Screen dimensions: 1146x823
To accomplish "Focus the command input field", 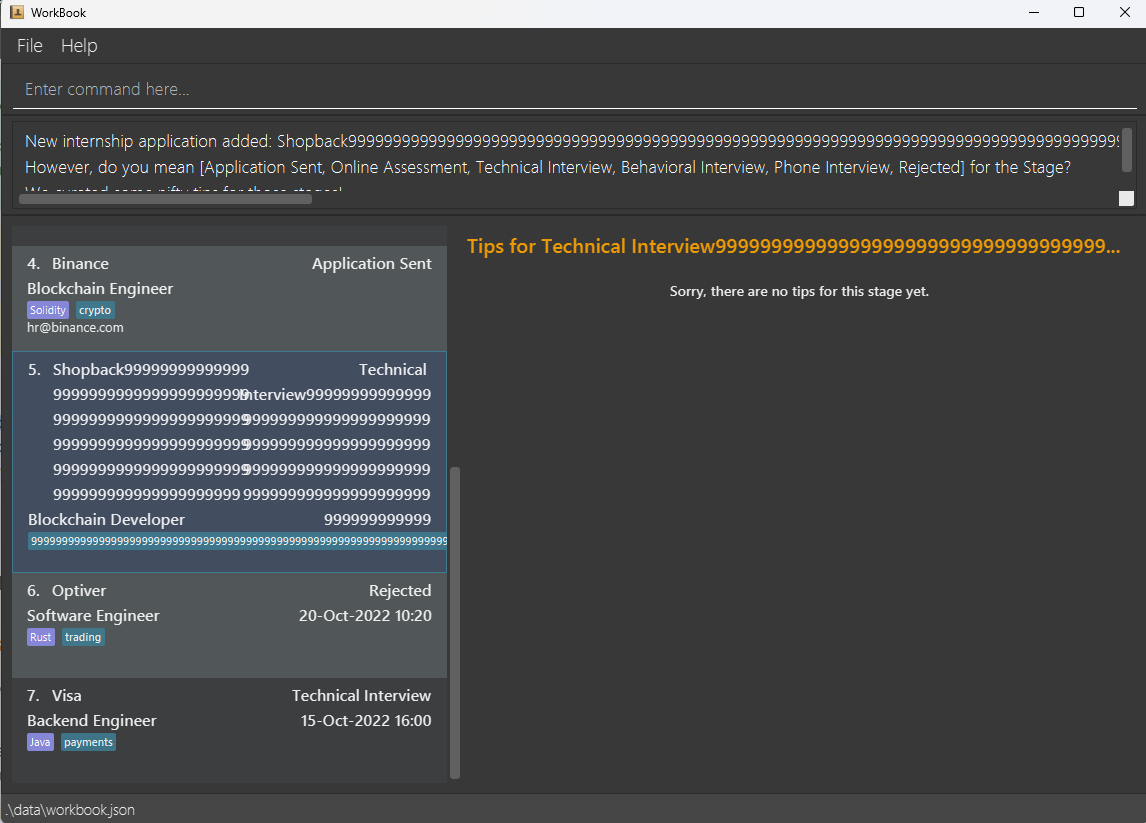I will click(x=574, y=89).
